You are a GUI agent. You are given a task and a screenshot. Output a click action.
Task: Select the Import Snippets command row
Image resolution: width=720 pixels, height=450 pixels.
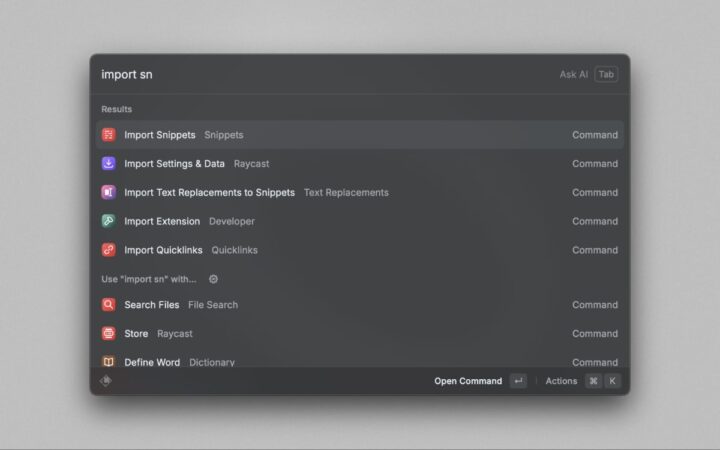pos(360,135)
